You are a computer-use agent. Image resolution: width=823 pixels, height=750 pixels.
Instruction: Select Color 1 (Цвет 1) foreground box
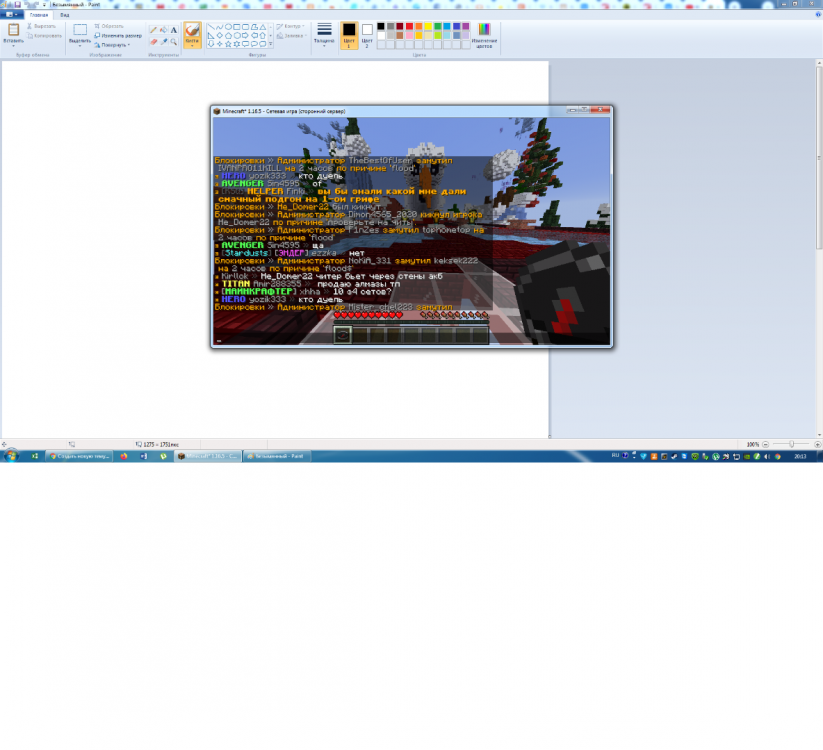pos(349,35)
